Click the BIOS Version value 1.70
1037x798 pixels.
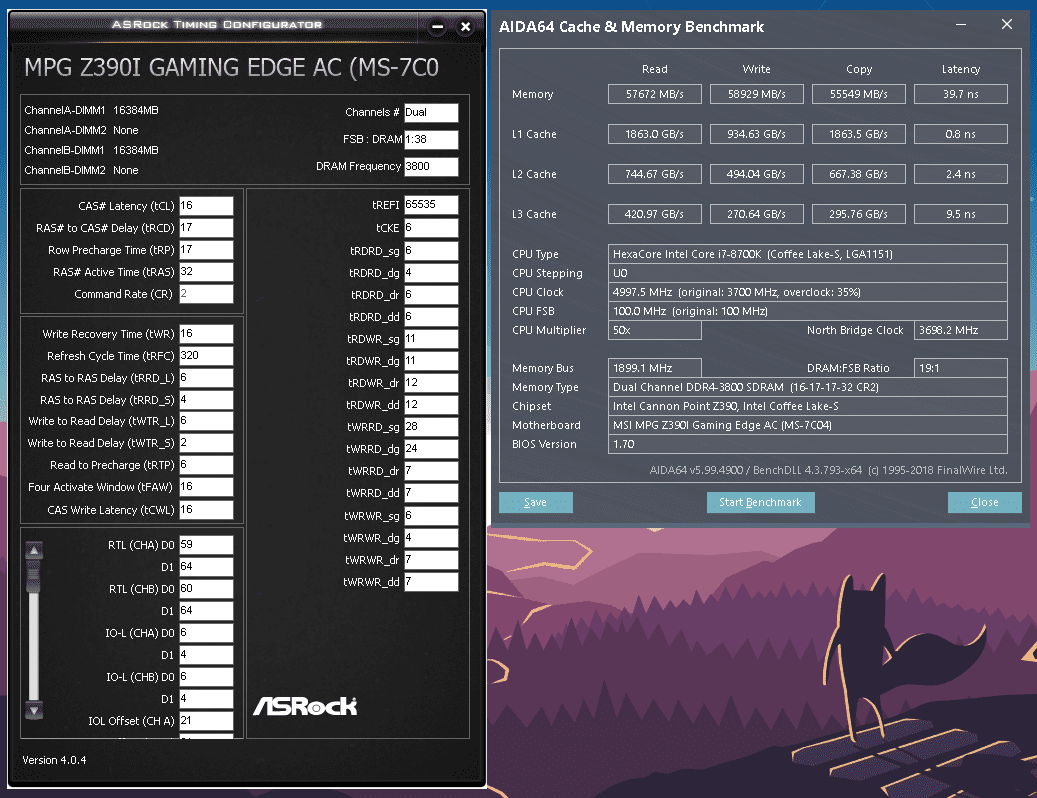click(x=808, y=444)
